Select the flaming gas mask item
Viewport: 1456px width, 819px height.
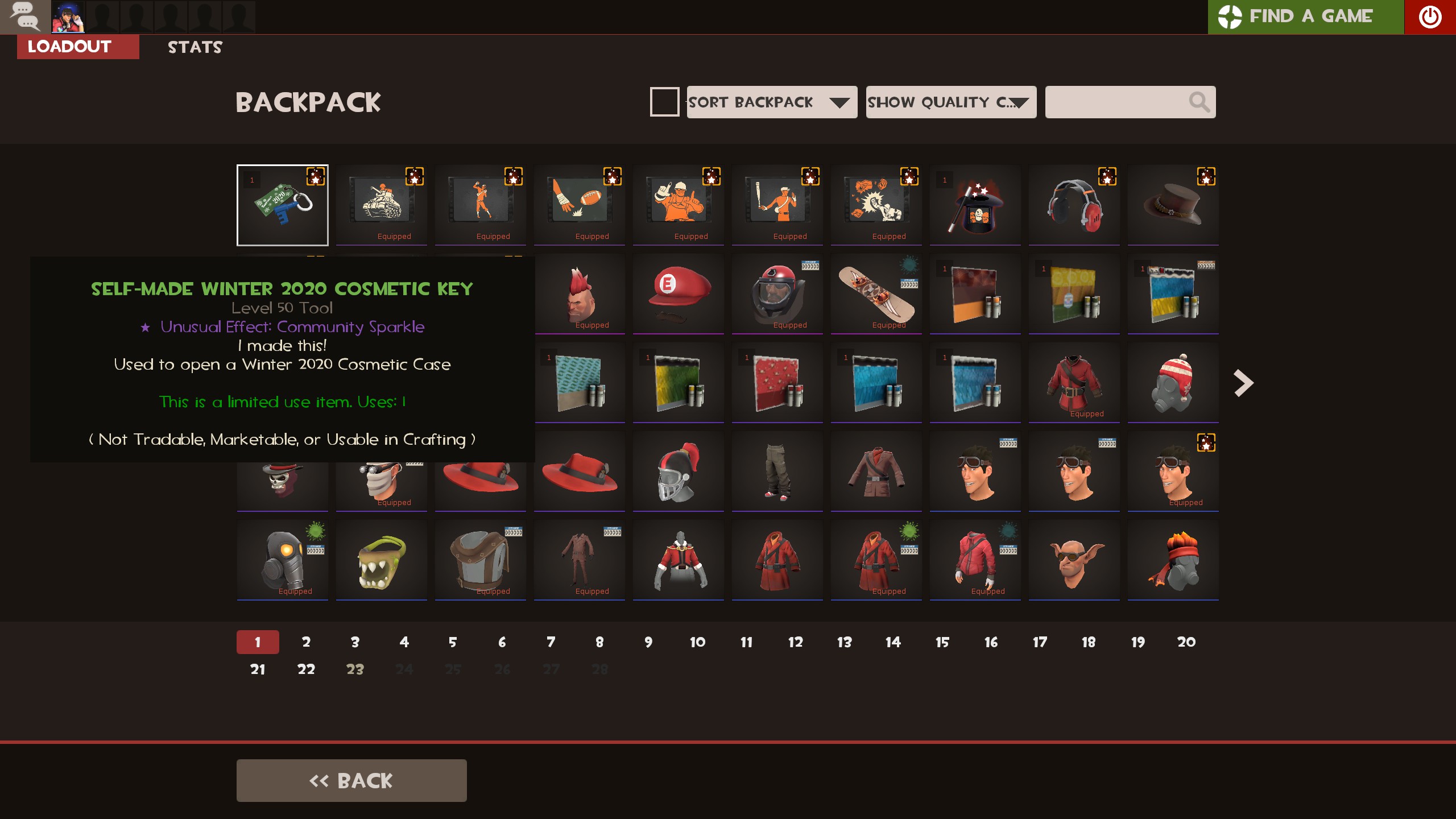click(1173, 560)
